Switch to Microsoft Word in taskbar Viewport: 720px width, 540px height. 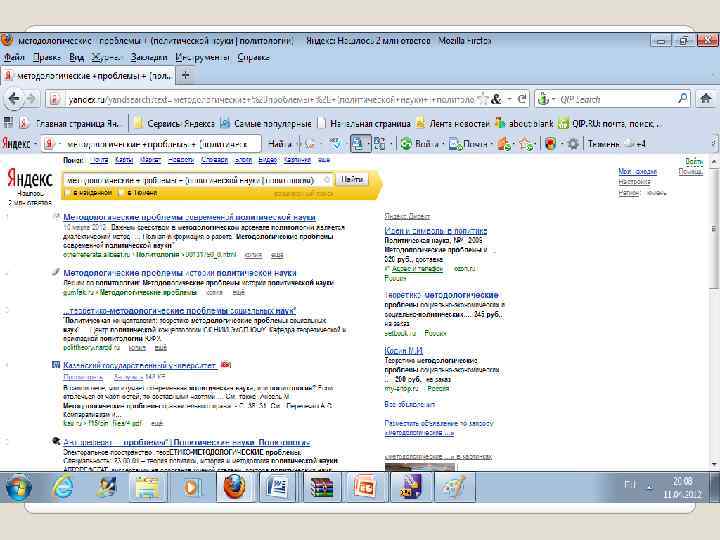(276, 487)
